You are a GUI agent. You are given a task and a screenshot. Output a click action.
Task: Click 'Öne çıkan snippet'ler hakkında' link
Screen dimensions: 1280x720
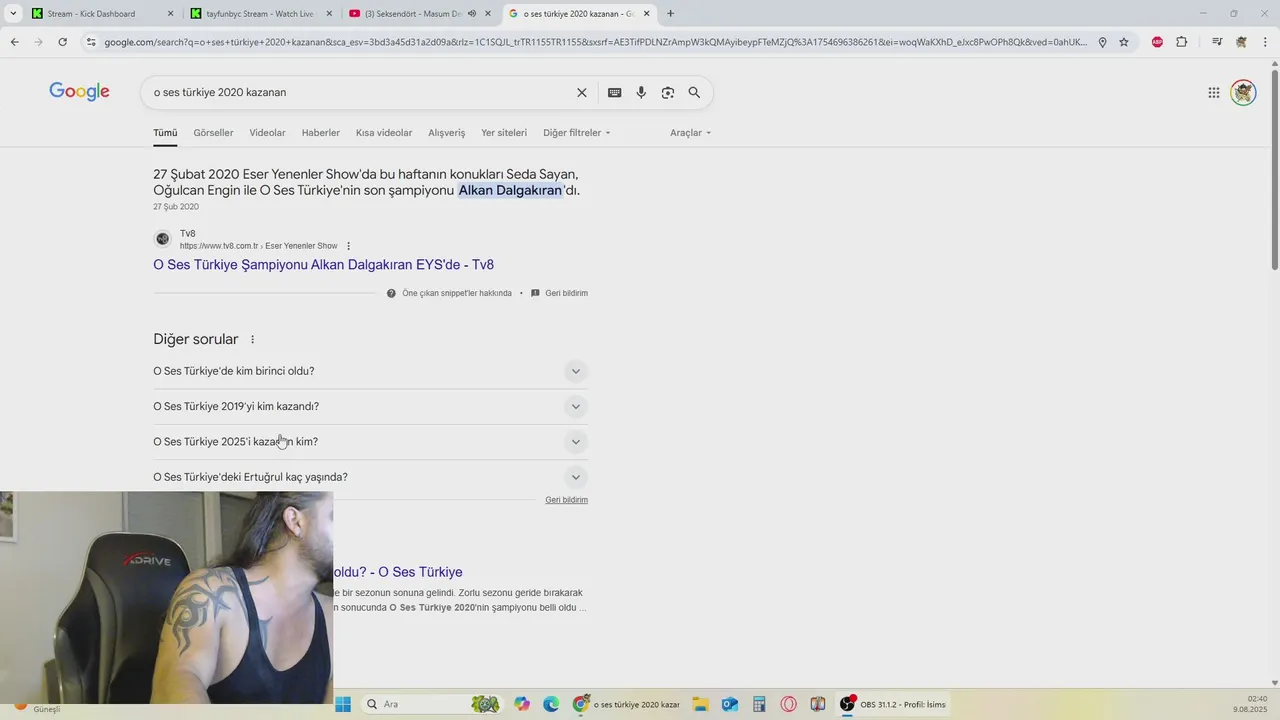(x=457, y=293)
